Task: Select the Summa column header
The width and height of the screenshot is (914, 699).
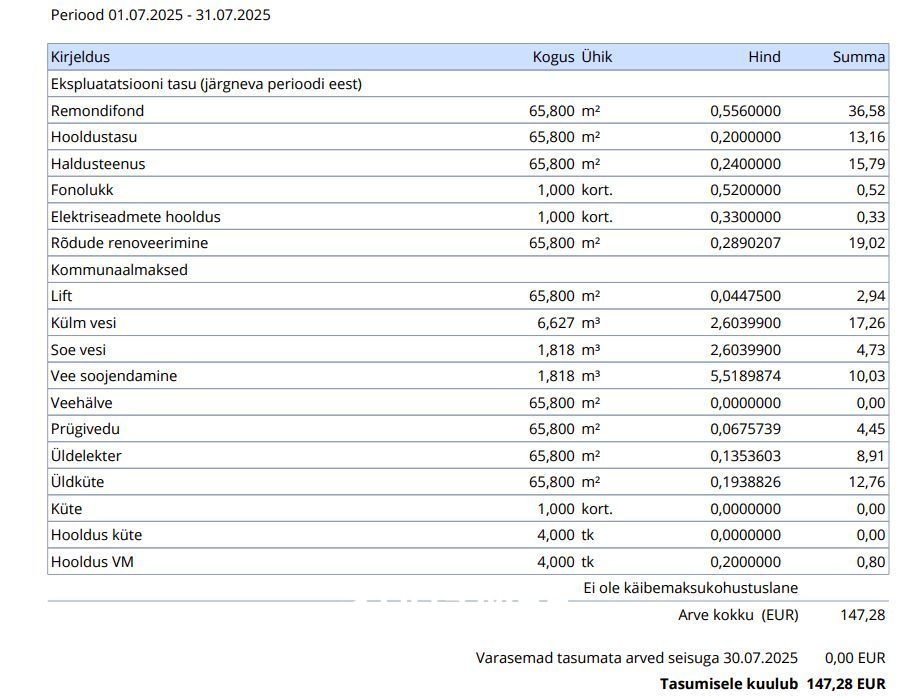Action: [x=858, y=57]
